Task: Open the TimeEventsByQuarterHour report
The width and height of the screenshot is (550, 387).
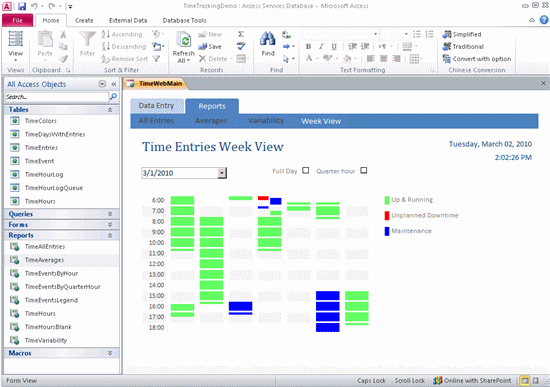Action: 62,287
